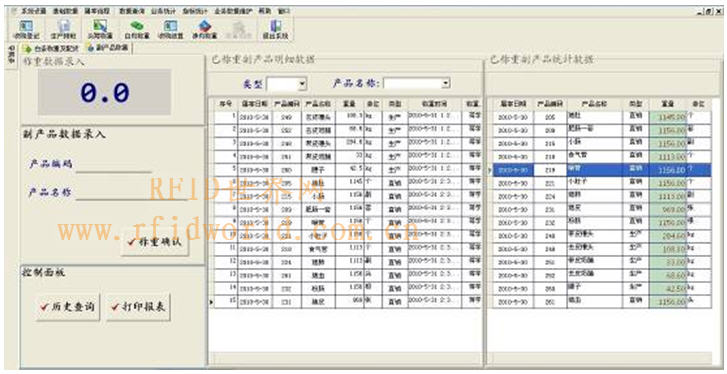Click the blue window icon at toolbar start

[26, 29]
